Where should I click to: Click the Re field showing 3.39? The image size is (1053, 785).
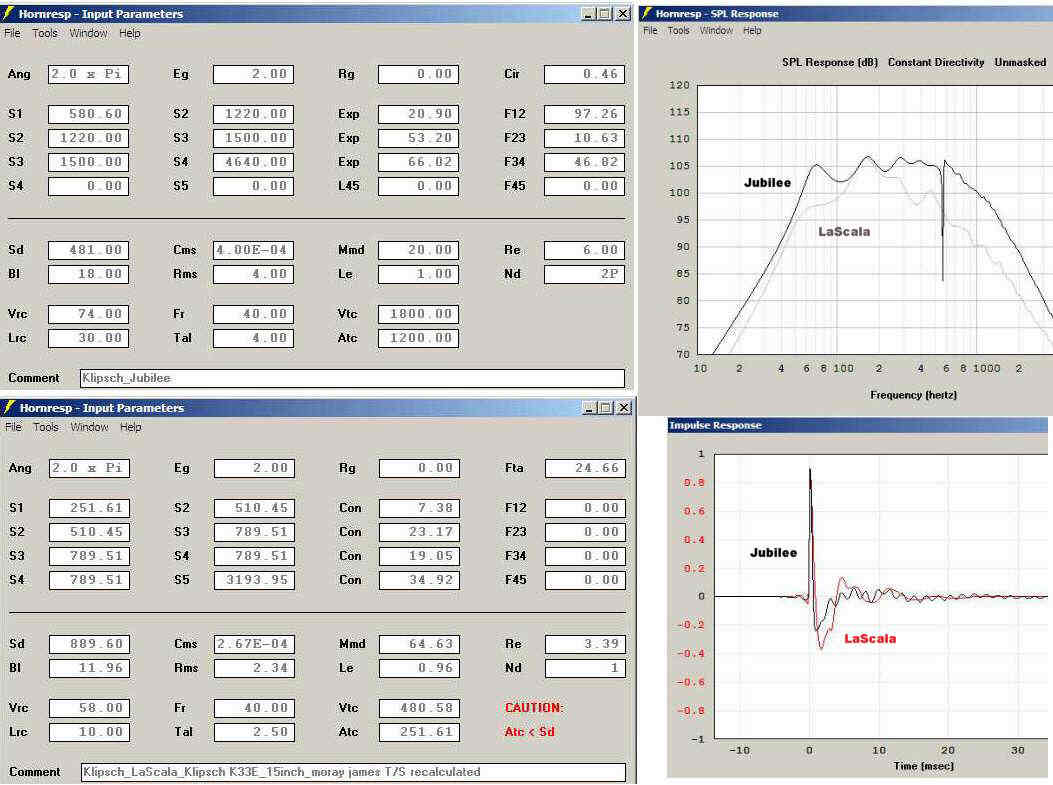coord(586,645)
